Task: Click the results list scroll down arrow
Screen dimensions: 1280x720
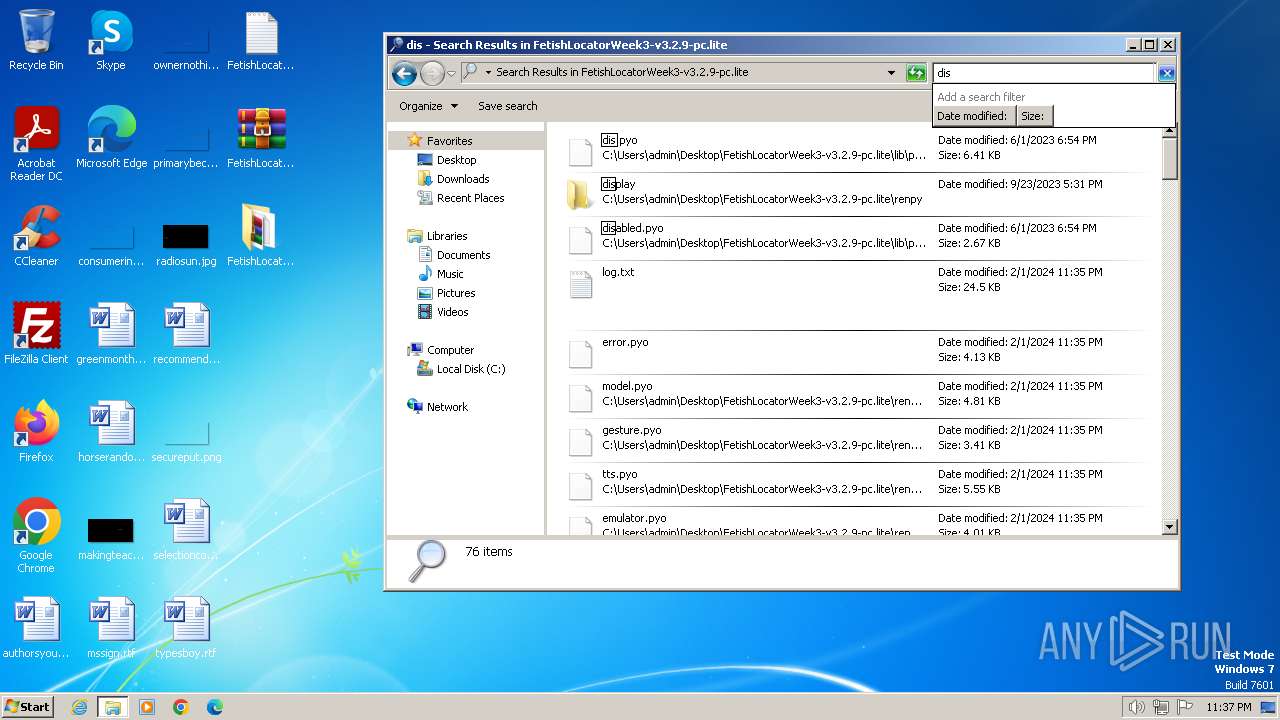Action: click(1170, 527)
